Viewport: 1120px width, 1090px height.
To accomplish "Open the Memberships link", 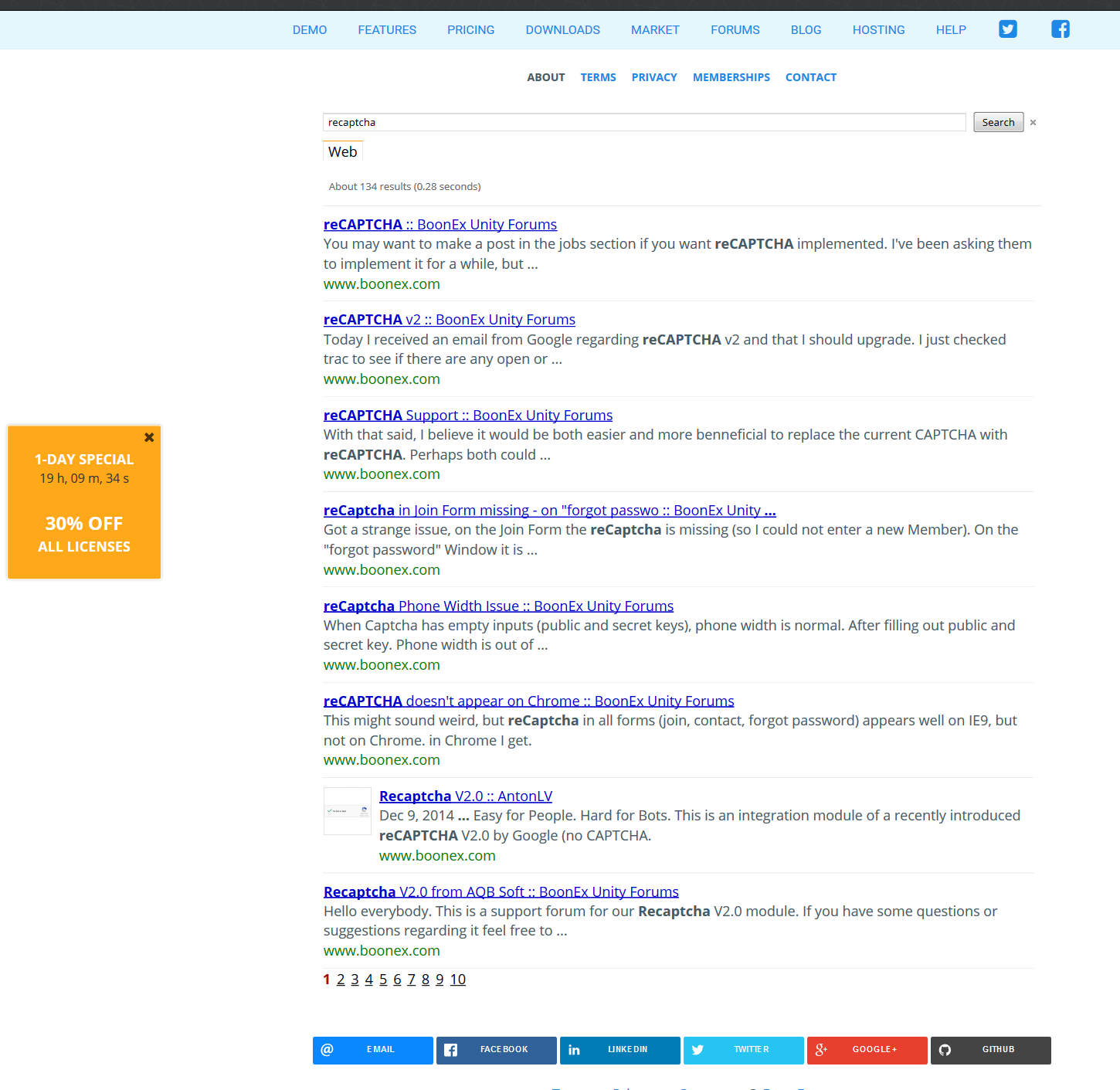I will [x=731, y=77].
